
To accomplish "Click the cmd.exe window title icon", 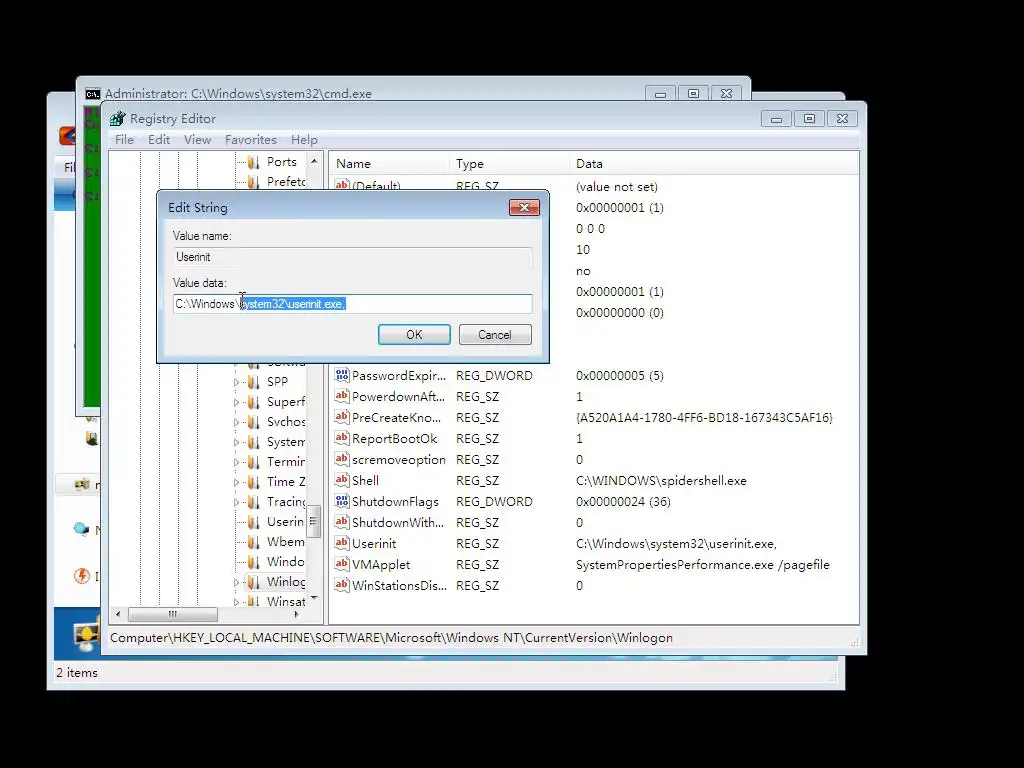I will point(93,94).
